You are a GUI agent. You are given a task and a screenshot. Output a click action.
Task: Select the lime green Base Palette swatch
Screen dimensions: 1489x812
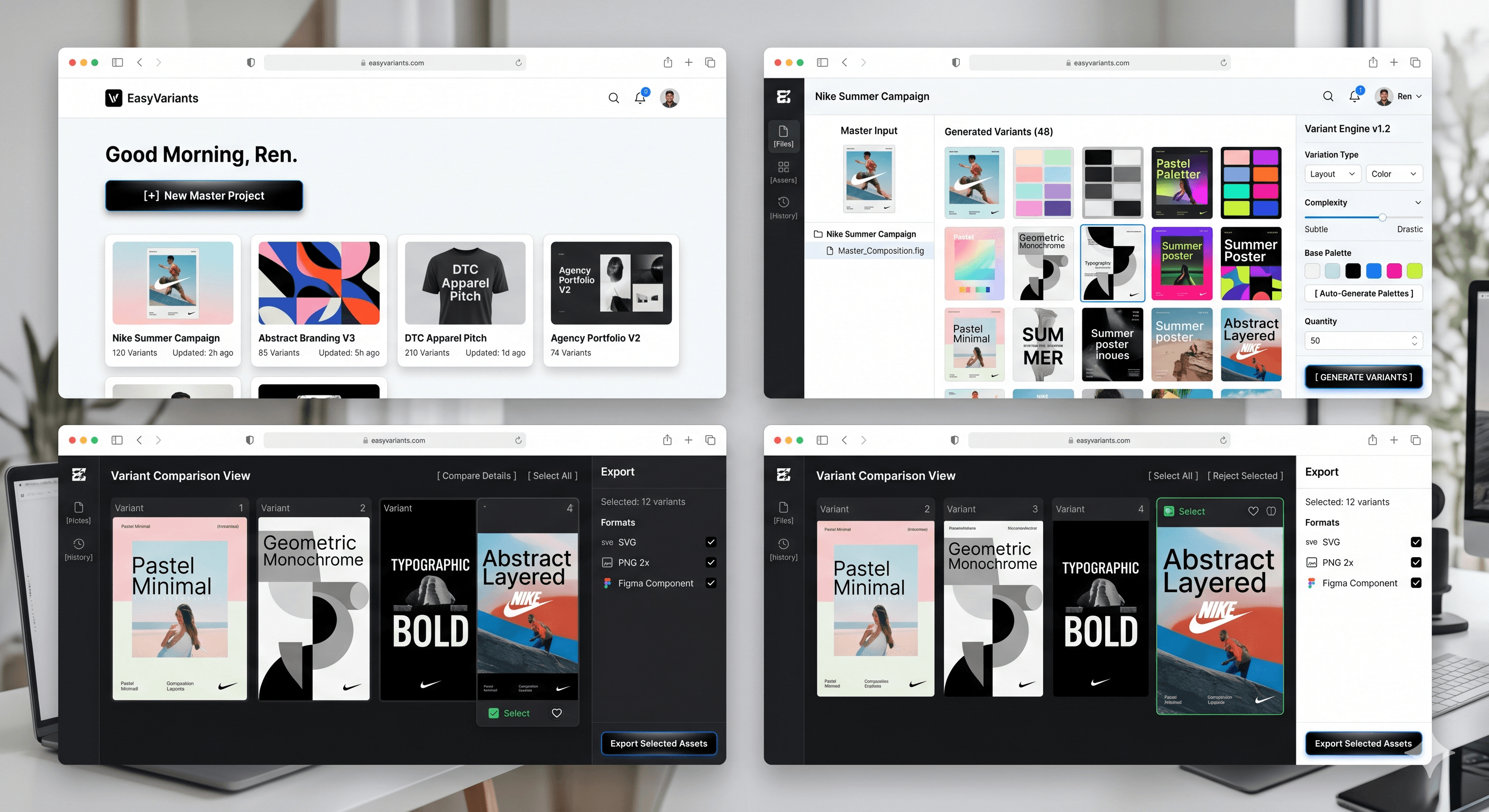(x=1414, y=271)
